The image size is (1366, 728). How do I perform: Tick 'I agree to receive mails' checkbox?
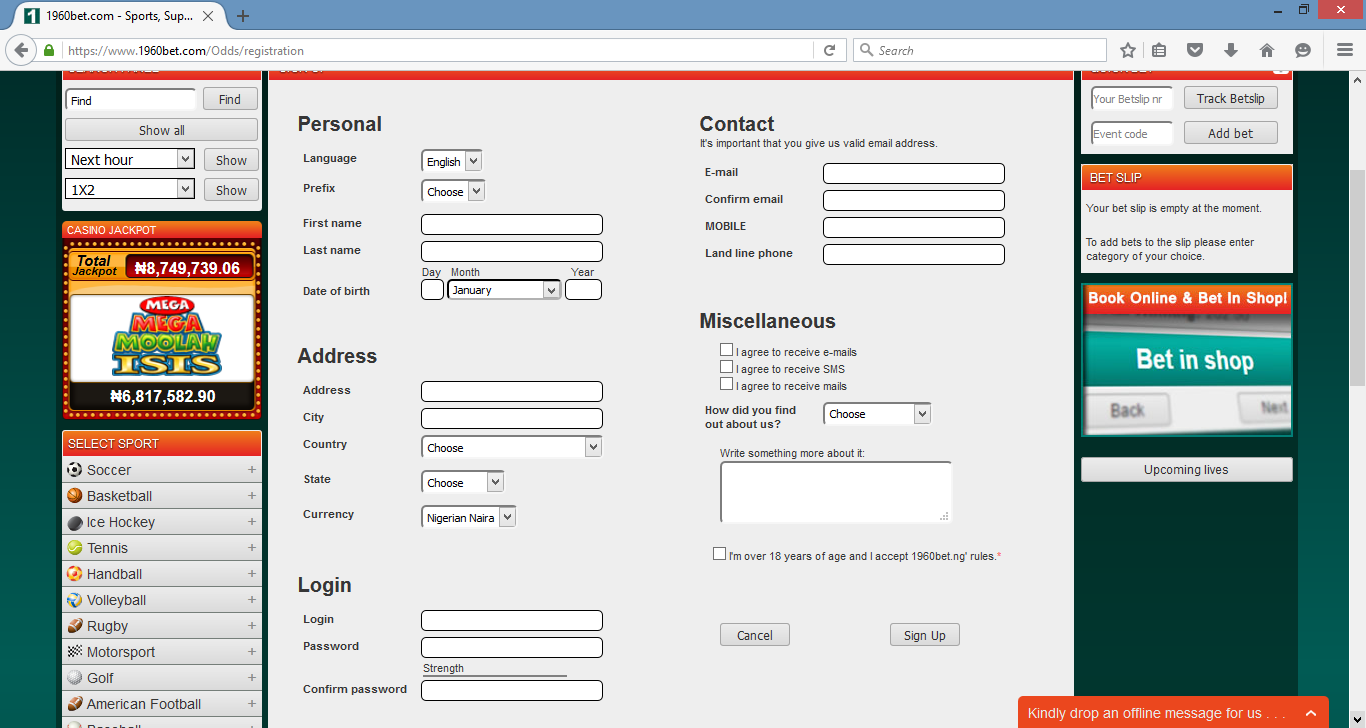[x=727, y=384]
